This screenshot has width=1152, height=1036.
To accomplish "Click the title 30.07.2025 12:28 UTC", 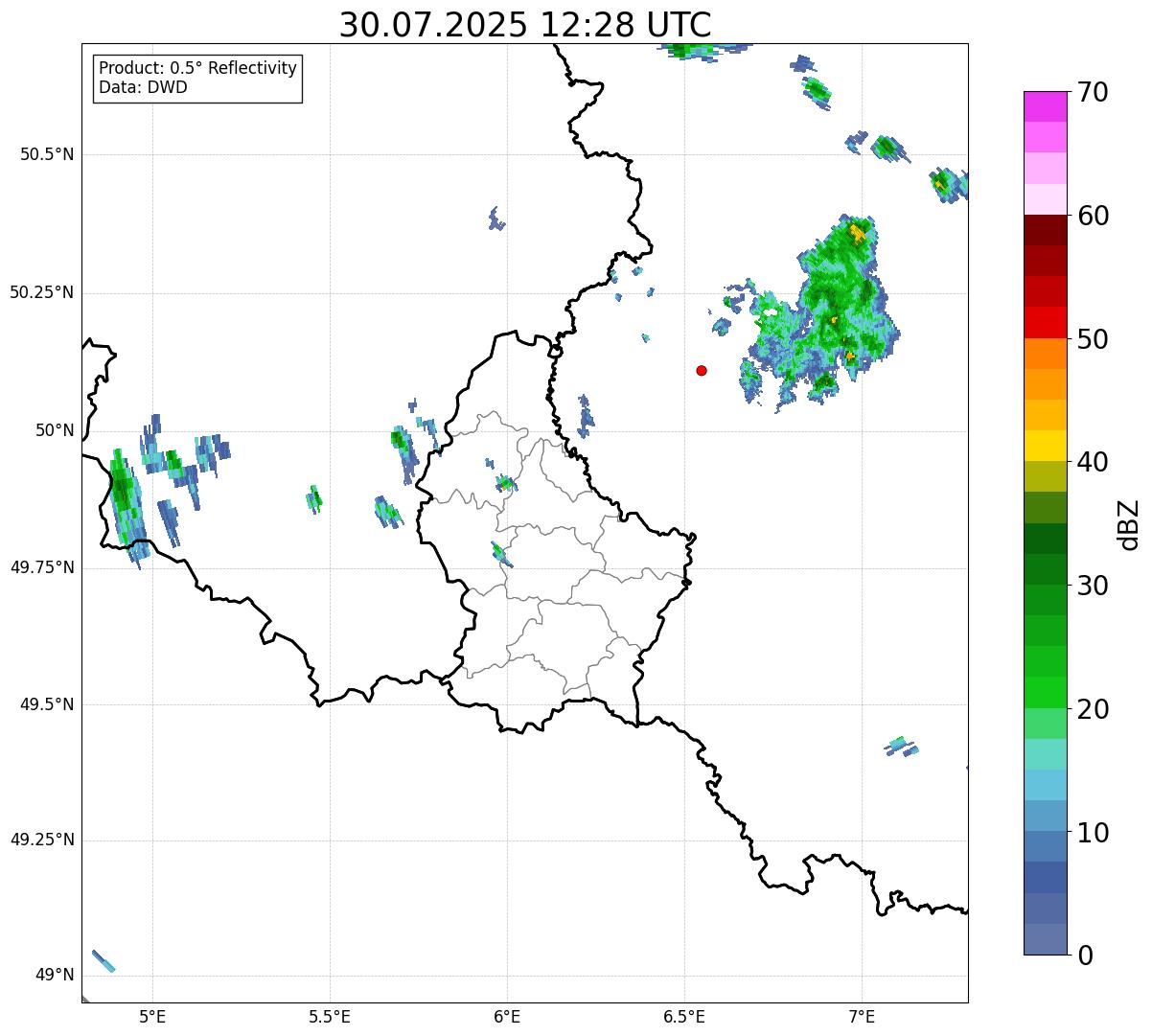I will (x=524, y=25).
